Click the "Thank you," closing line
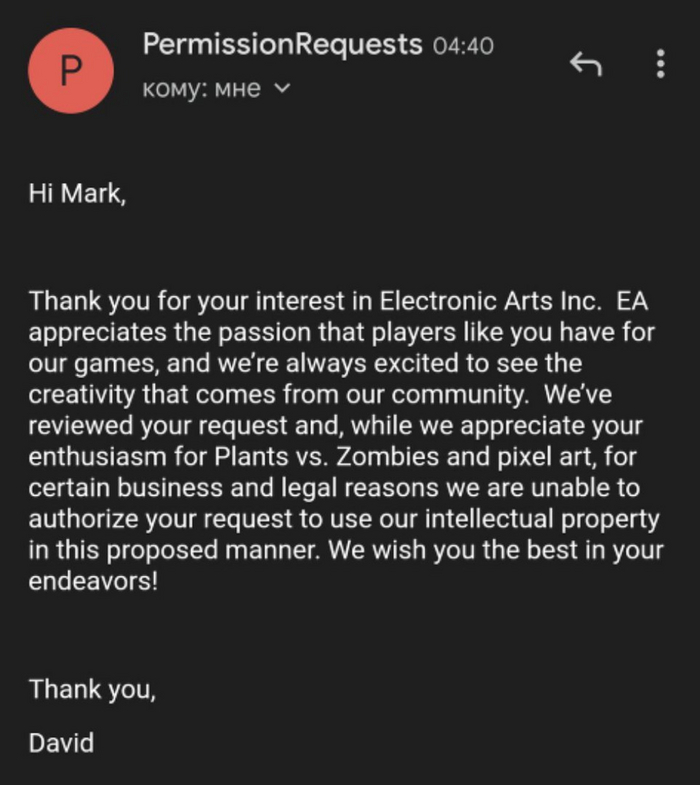Image resolution: width=700 pixels, height=785 pixels. pos(92,689)
